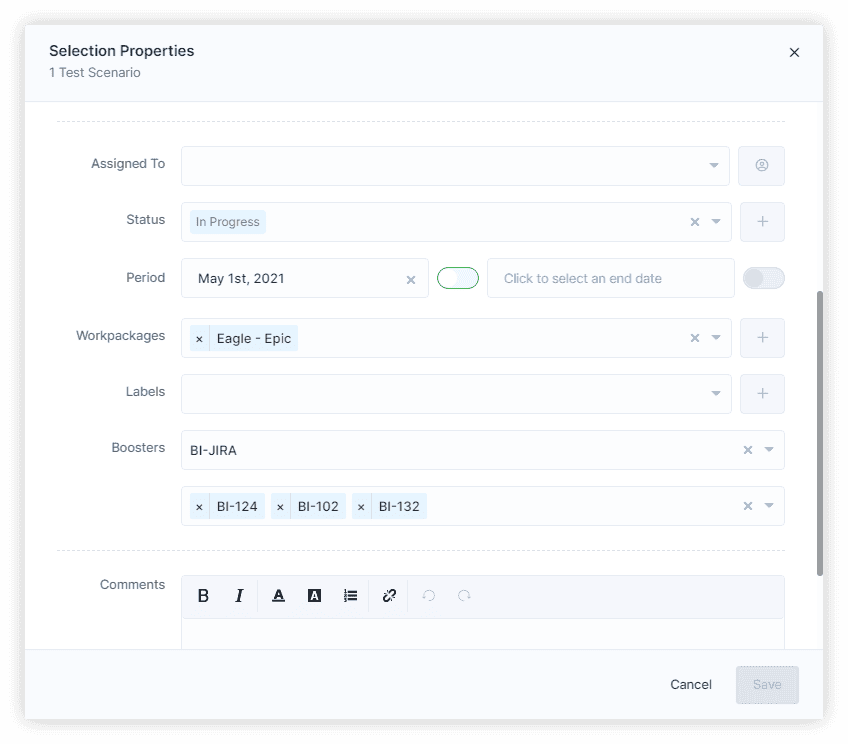This screenshot has width=848, height=744.
Task: Add a new label with plus button
Action: 763,394
